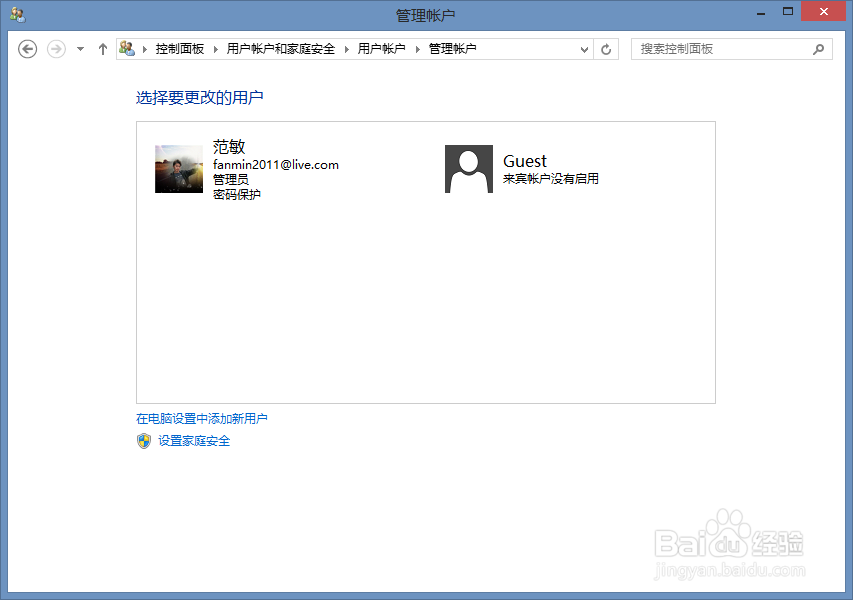Open 用户帐户和家庭安全 breadcrumb

tap(281, 49)
